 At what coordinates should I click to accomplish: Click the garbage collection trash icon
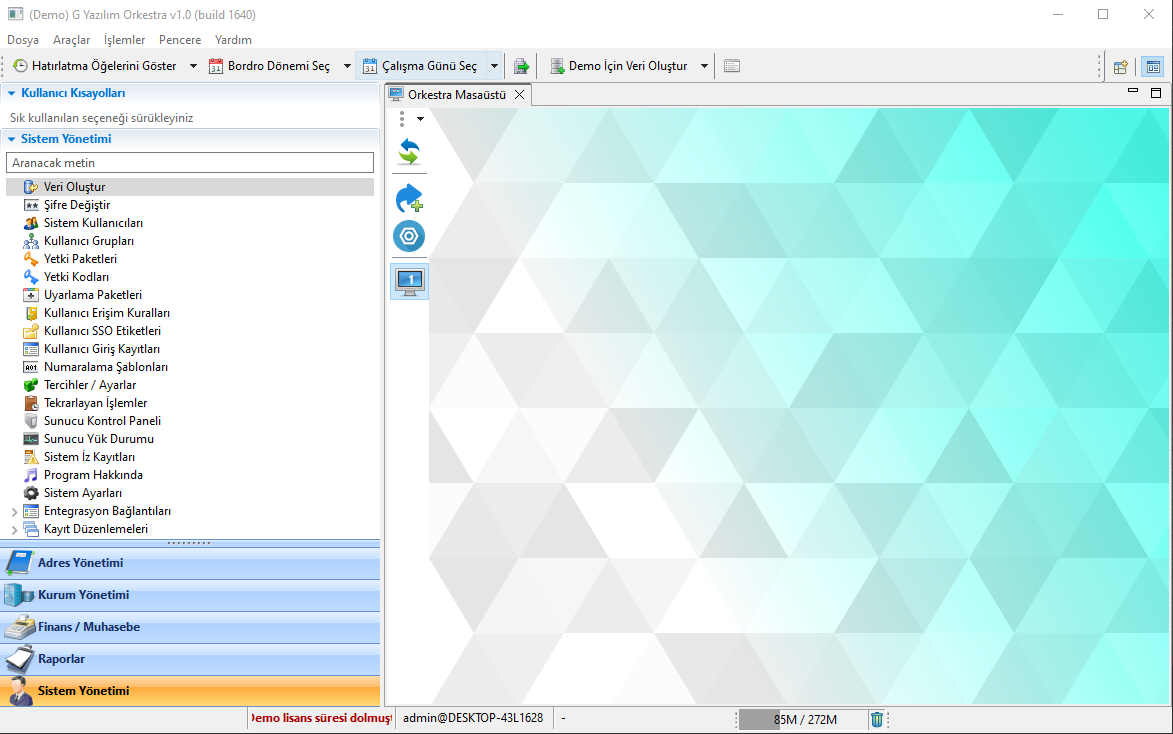[876, 719]
